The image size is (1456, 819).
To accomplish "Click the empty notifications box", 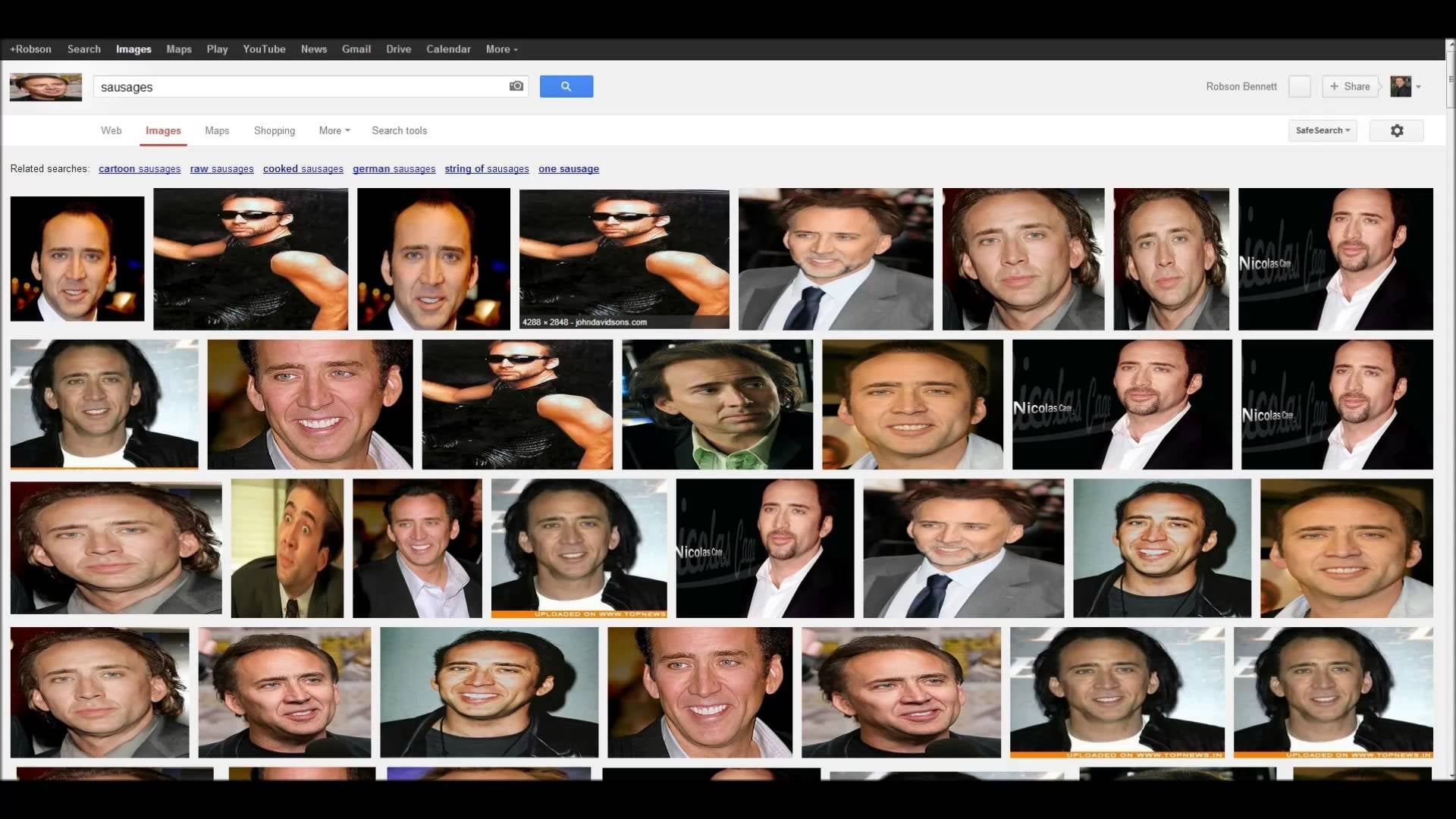I will [x=1299, y=86].
